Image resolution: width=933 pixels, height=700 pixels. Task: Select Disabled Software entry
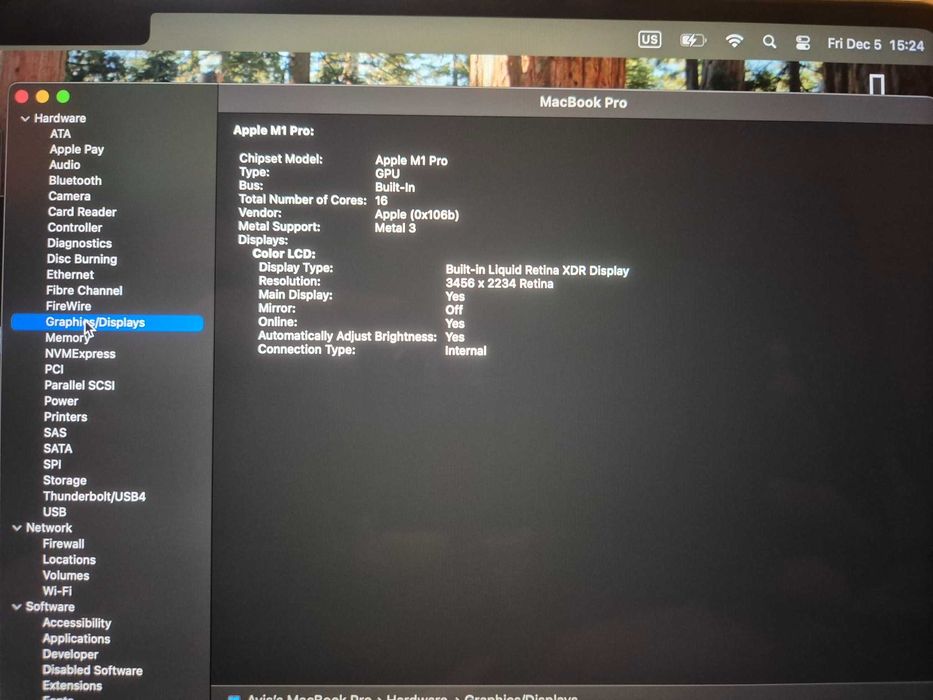[x=92, y=670]
